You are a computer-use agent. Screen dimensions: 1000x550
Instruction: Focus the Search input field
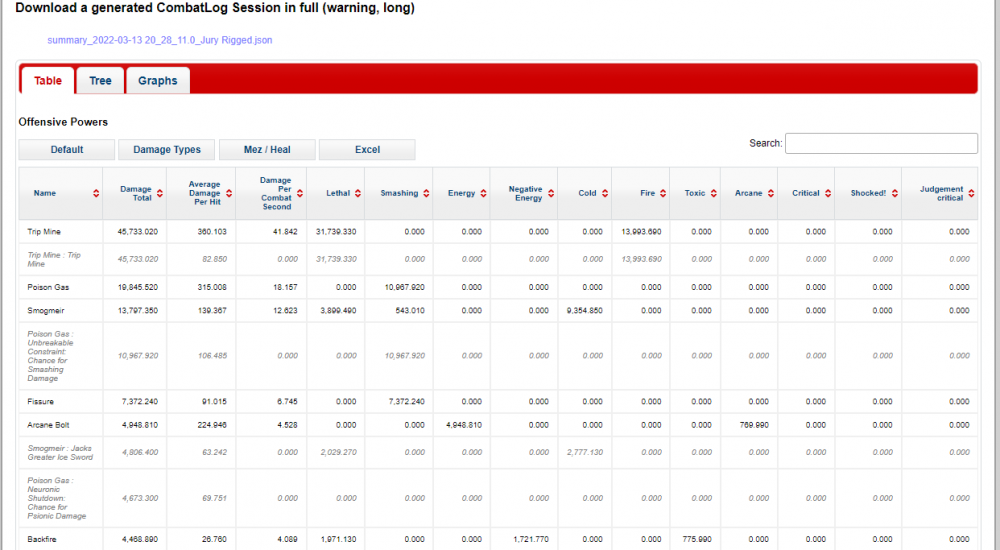click(x=881, y=144)
